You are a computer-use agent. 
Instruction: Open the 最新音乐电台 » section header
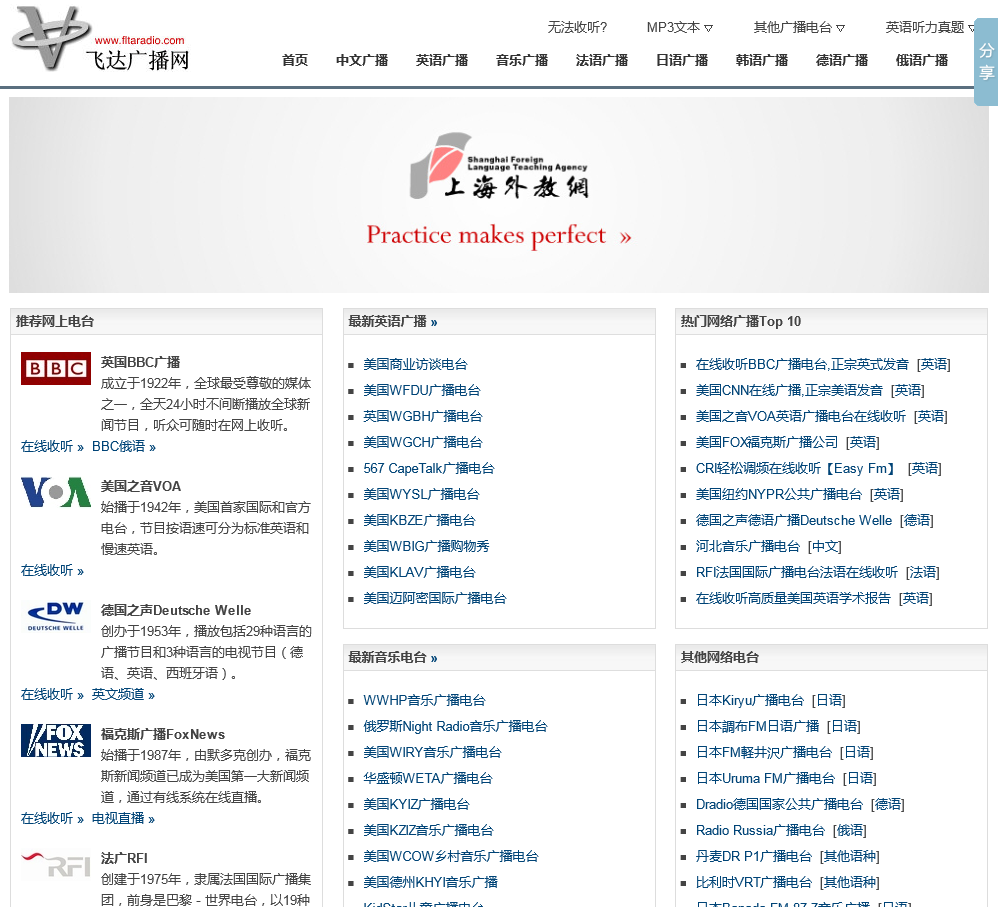point(393,657)
